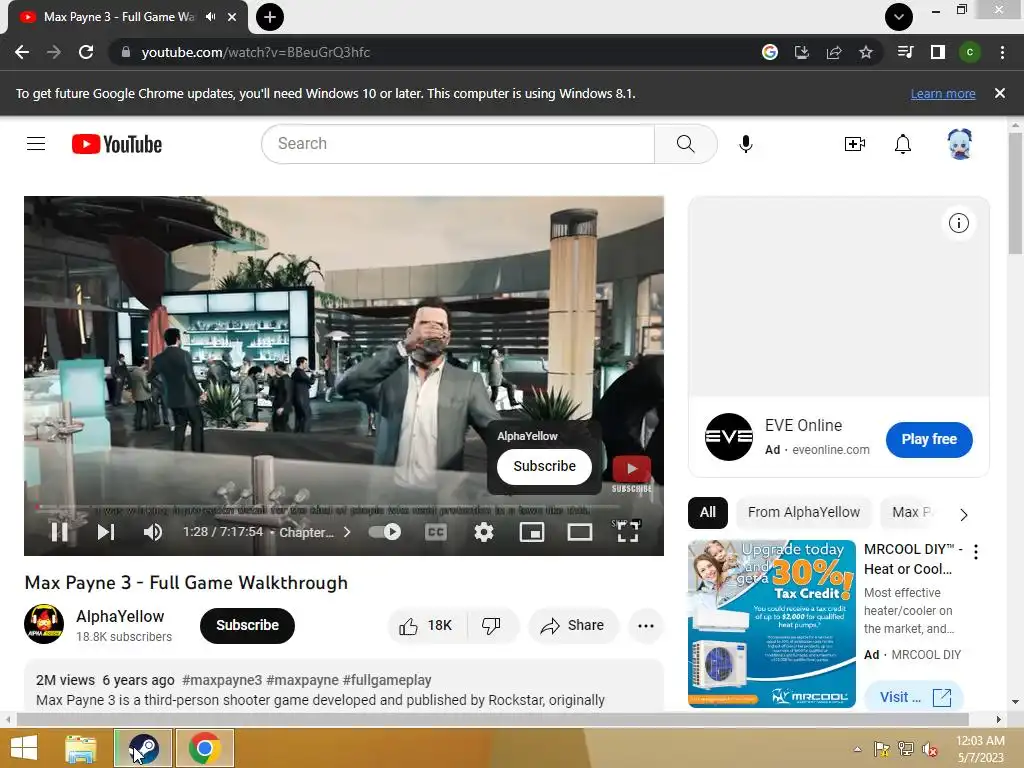Pause the video

[x=59, y=532]
